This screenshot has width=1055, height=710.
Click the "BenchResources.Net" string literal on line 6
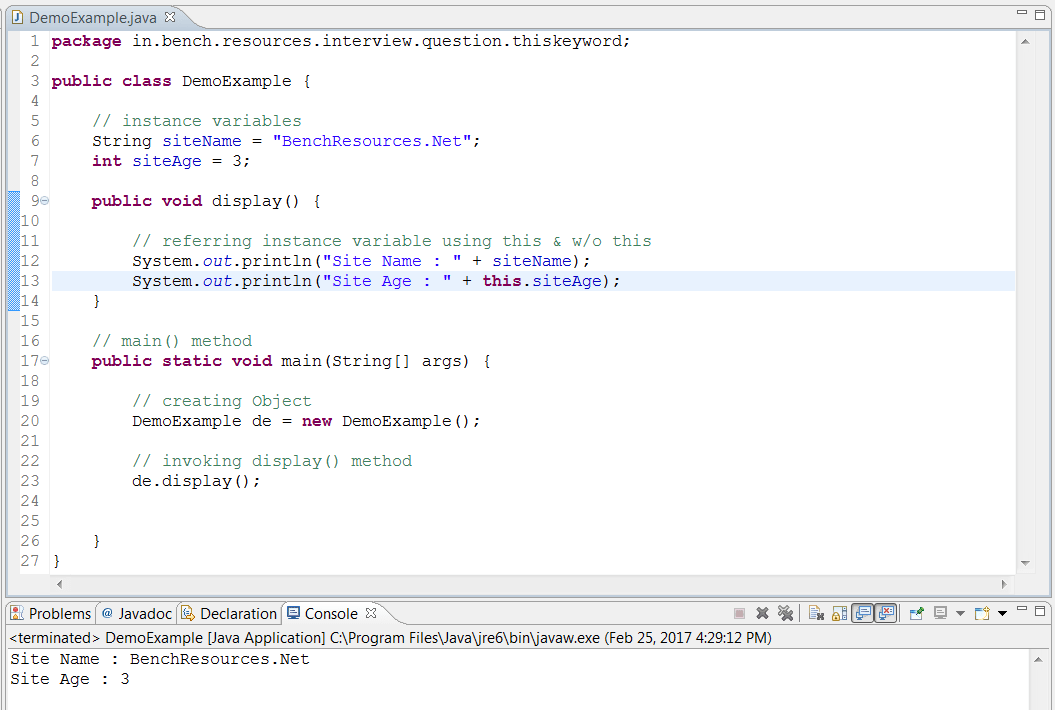point(371,141)
